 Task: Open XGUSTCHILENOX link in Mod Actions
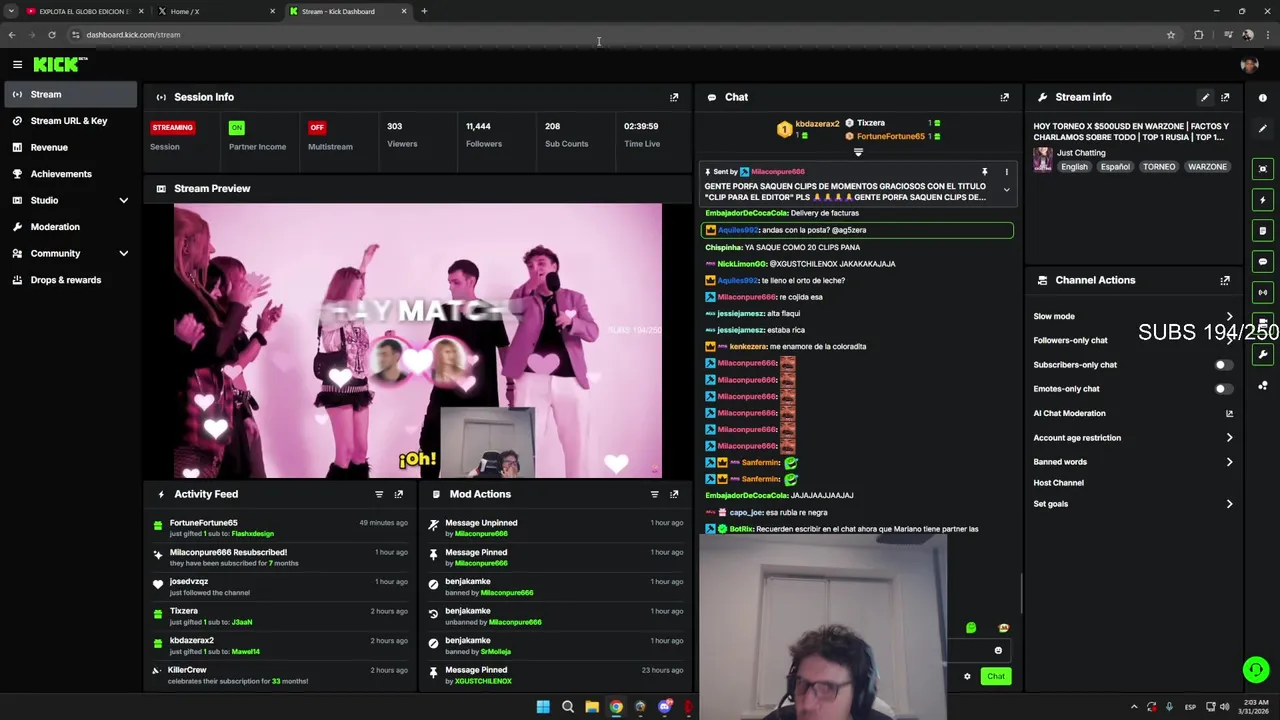(x=483, y=682)
